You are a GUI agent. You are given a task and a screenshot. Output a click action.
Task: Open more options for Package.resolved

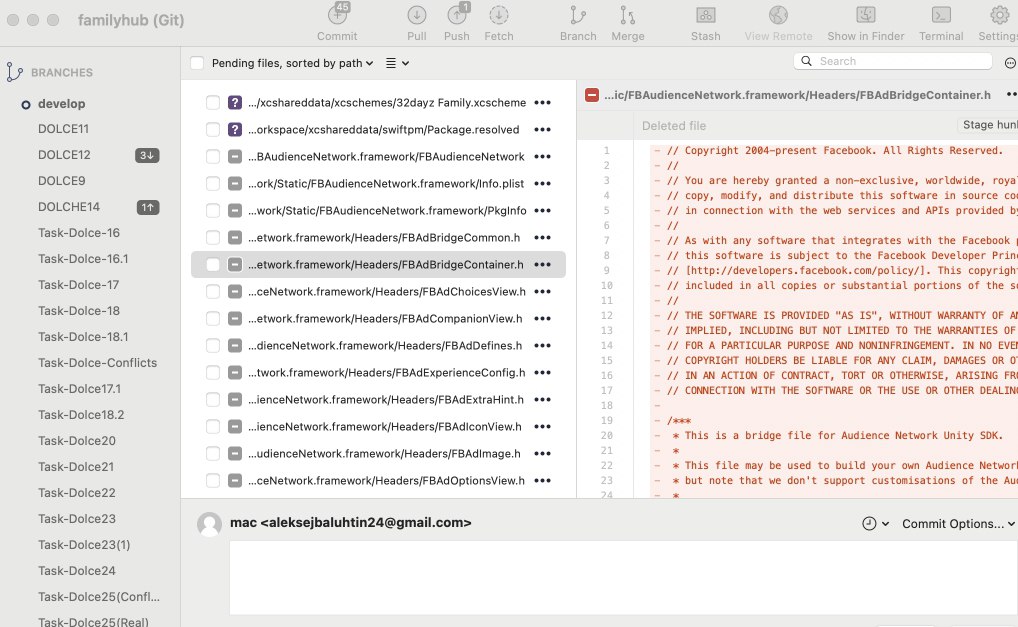click(x=542, y=130)
